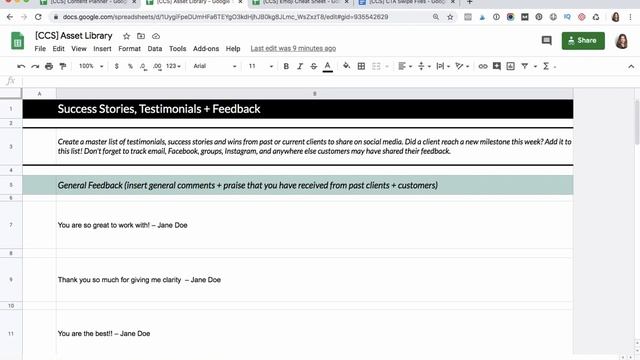The width and height of the screenshot is (640, 360).
Task: Open the Help menu
Action: pyautogui.click(x=233, y=49)
